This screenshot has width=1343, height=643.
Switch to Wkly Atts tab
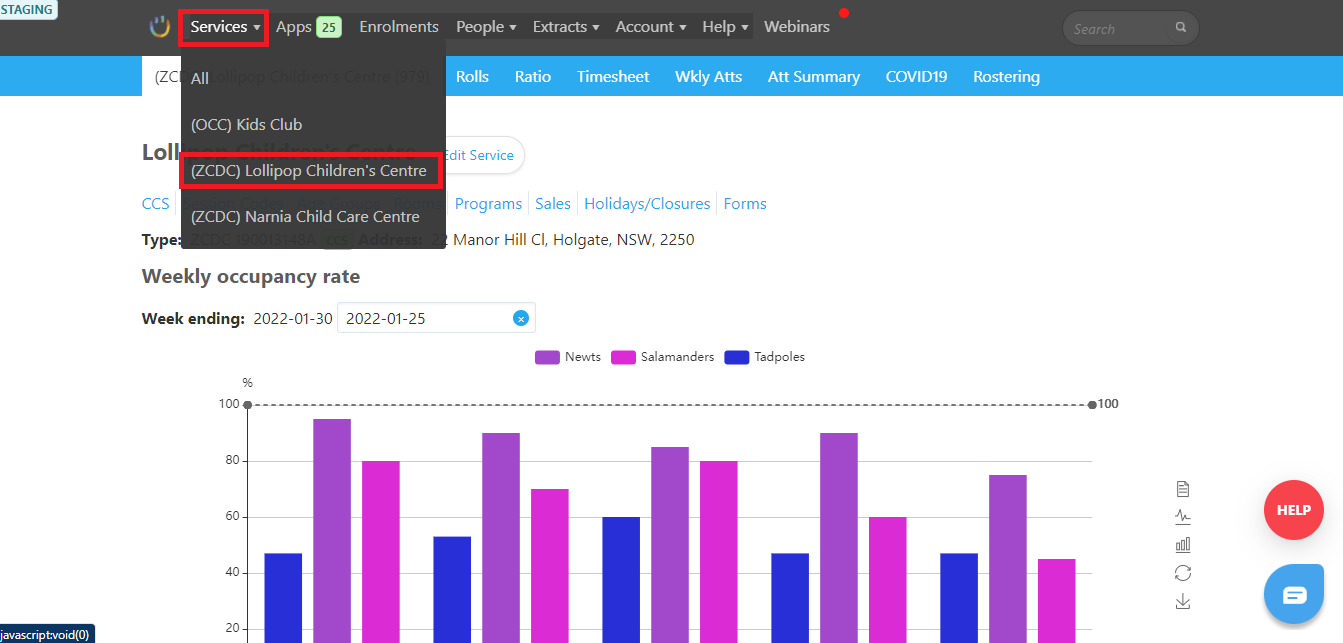click(708, 76)
